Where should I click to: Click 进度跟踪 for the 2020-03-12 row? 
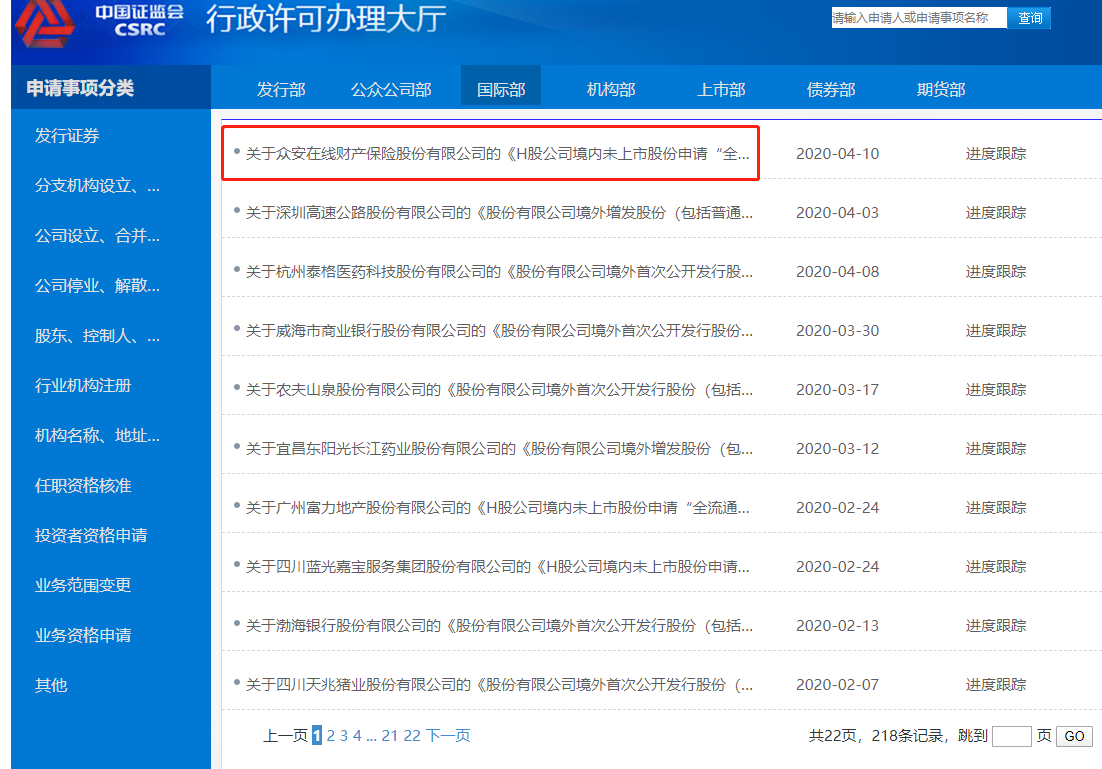coord(996,449)
